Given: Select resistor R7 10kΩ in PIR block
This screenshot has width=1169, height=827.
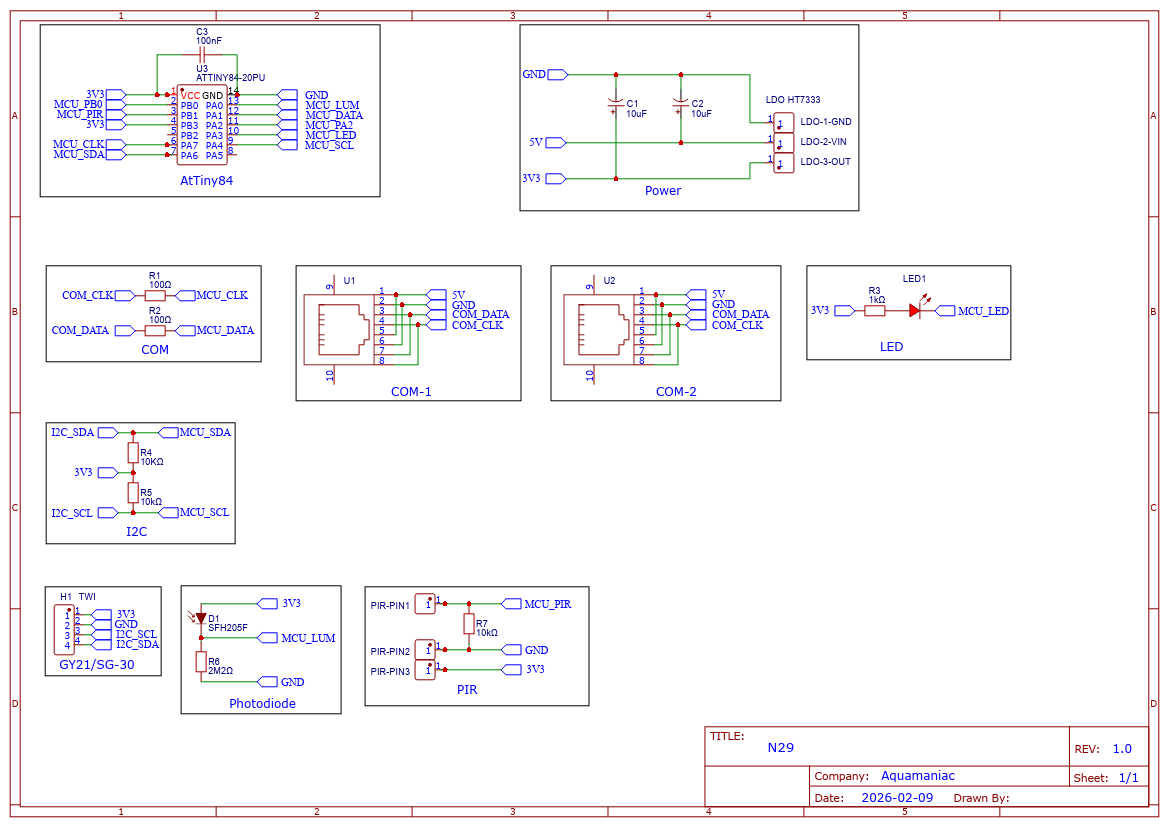Looking at the screenshot, I should [468, 624].
